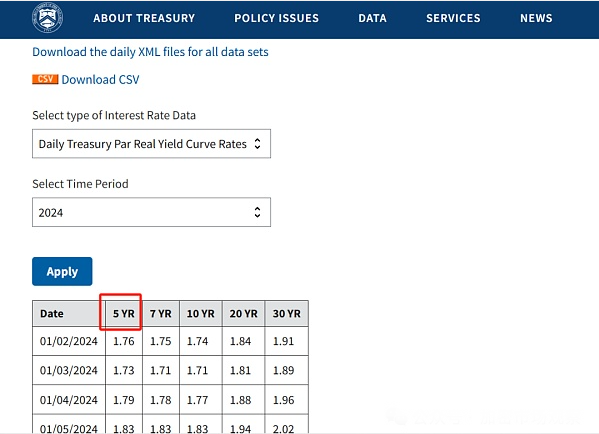Open the News menu
Image resolution: width=599 pixels, height=434 pixels.
pyautogui.click(x=536, y=18)
